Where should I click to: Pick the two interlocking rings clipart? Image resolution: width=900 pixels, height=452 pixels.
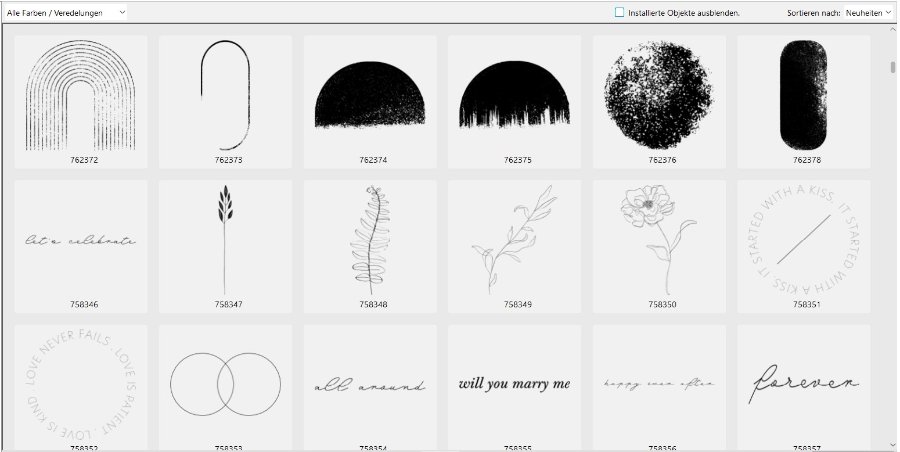(x=226, y=388)
